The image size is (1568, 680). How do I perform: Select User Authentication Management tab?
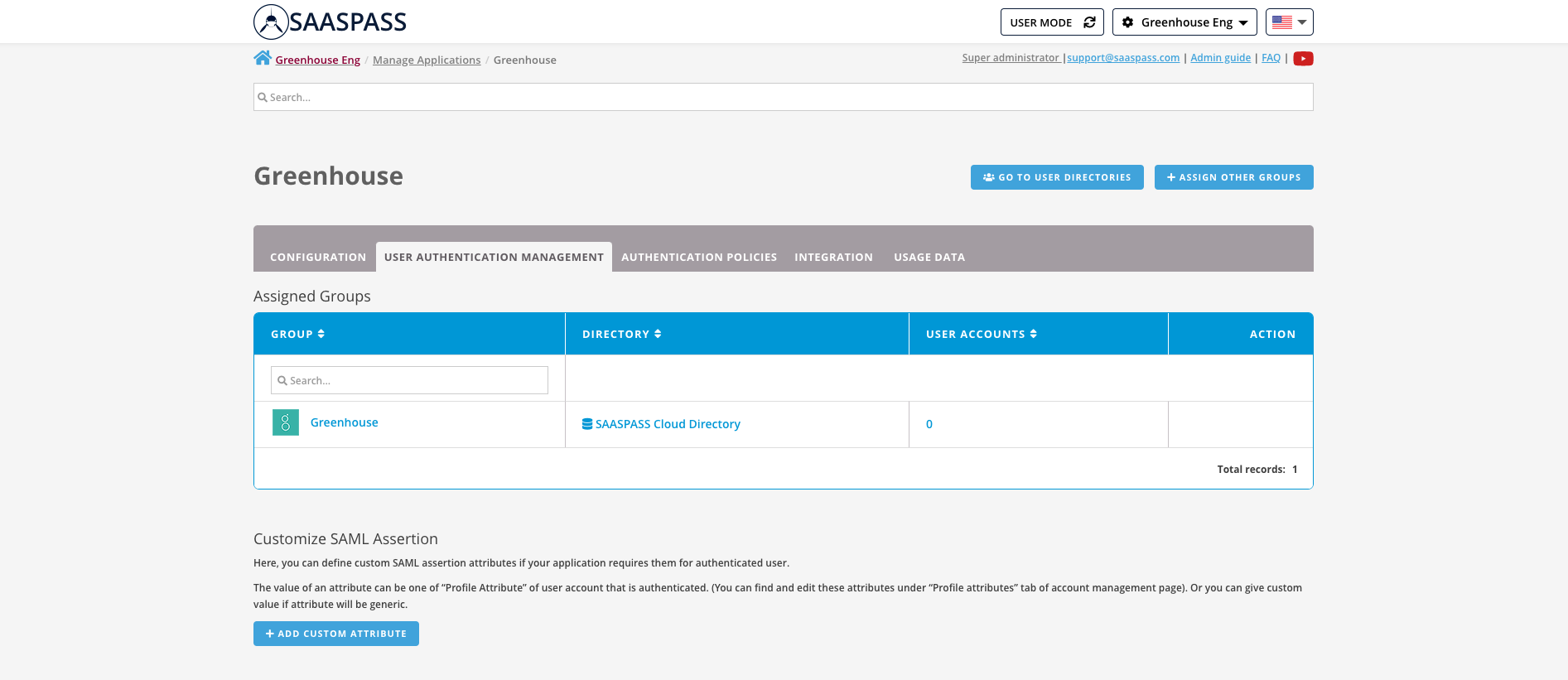tap(494, 257)
